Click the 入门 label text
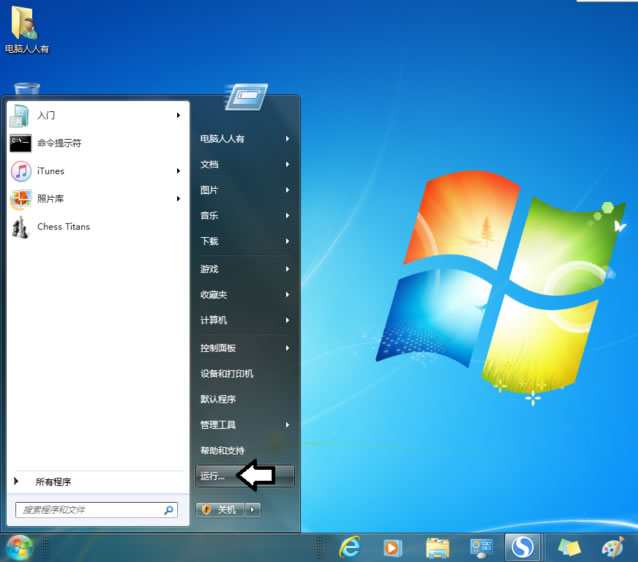 click(x=46, y=116)
